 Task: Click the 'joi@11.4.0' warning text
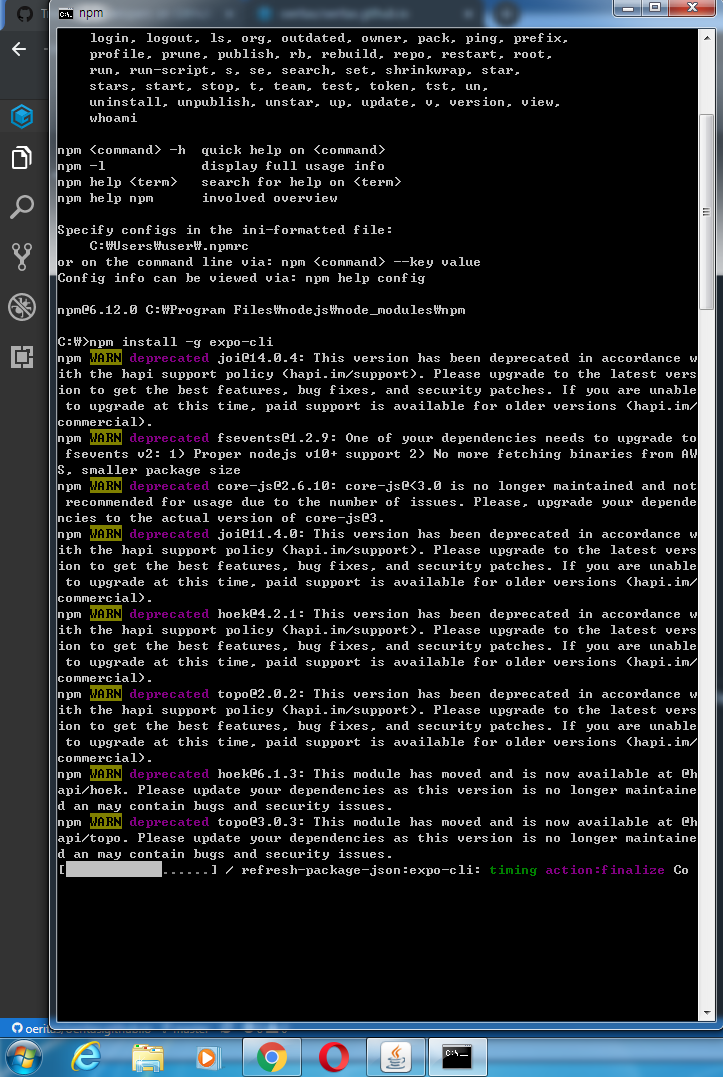coord(377,566)
